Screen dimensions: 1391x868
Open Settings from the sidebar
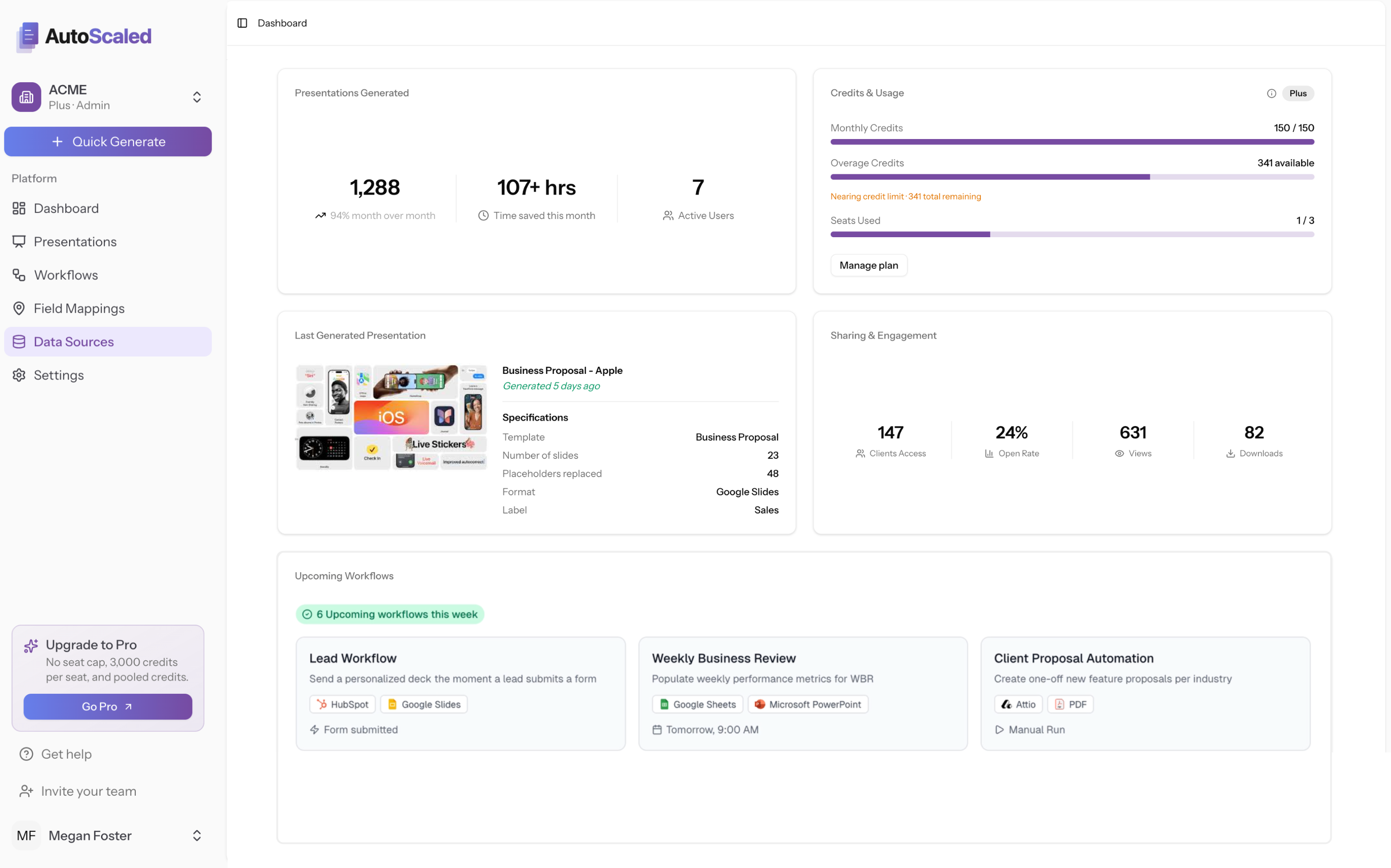[x=108, y=375]
